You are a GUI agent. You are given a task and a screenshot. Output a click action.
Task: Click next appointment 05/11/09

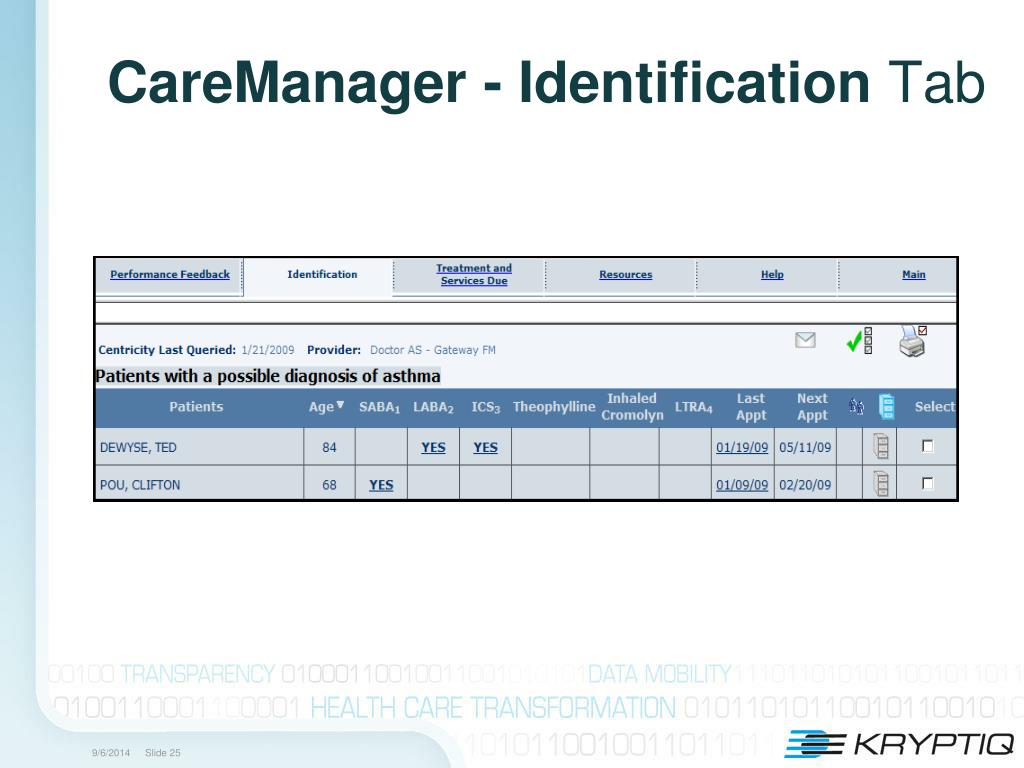coord(805,447)
